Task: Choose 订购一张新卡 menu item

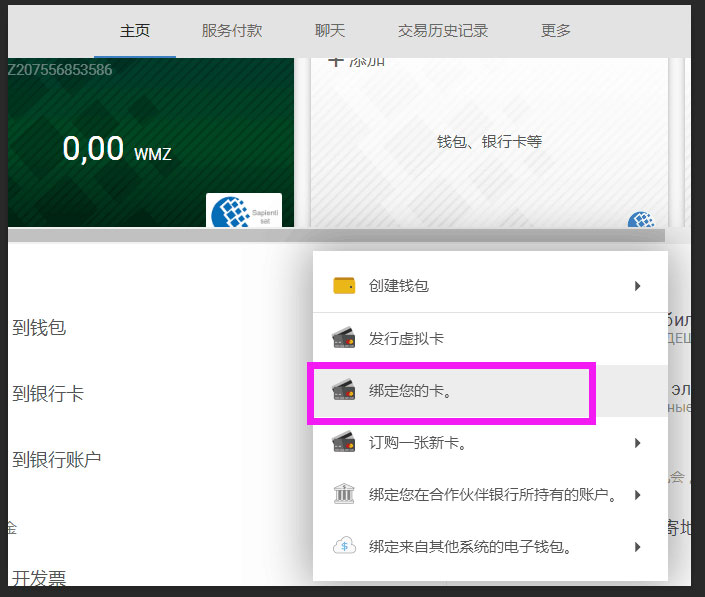Action: click(x=490, y=443)
